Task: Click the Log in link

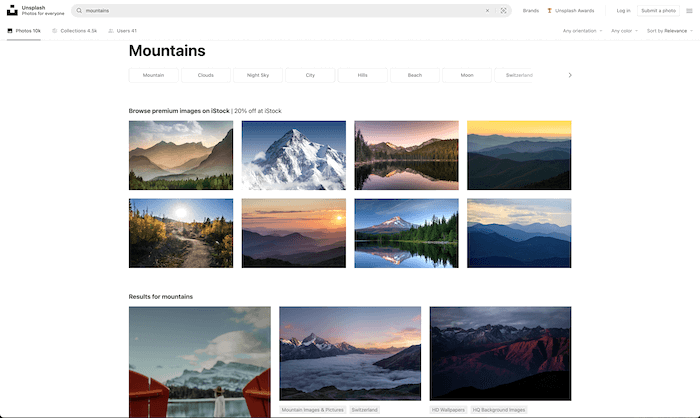Action: (x=623, y=10)
